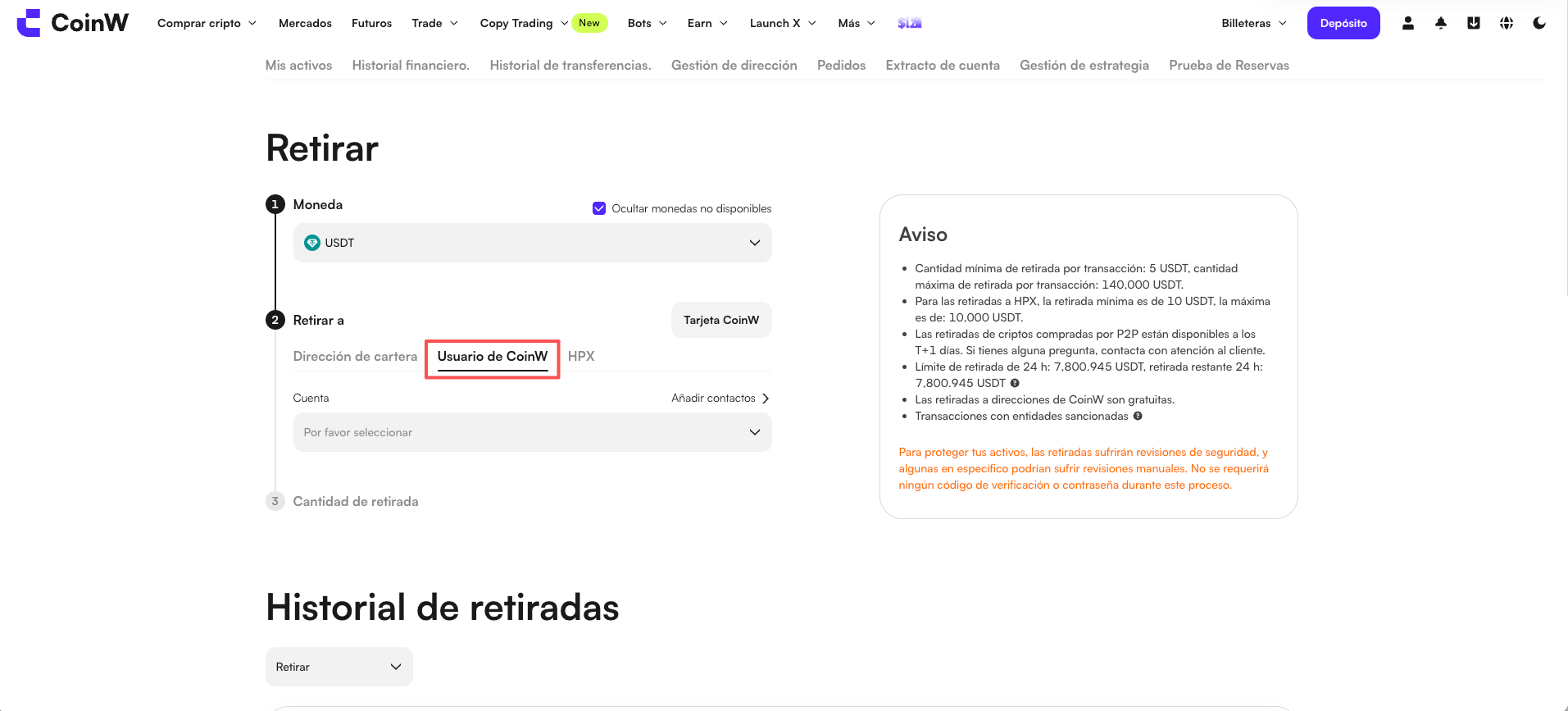
Task: Click the arrow beside Añadir contactos
Action: tap(766, 399)
